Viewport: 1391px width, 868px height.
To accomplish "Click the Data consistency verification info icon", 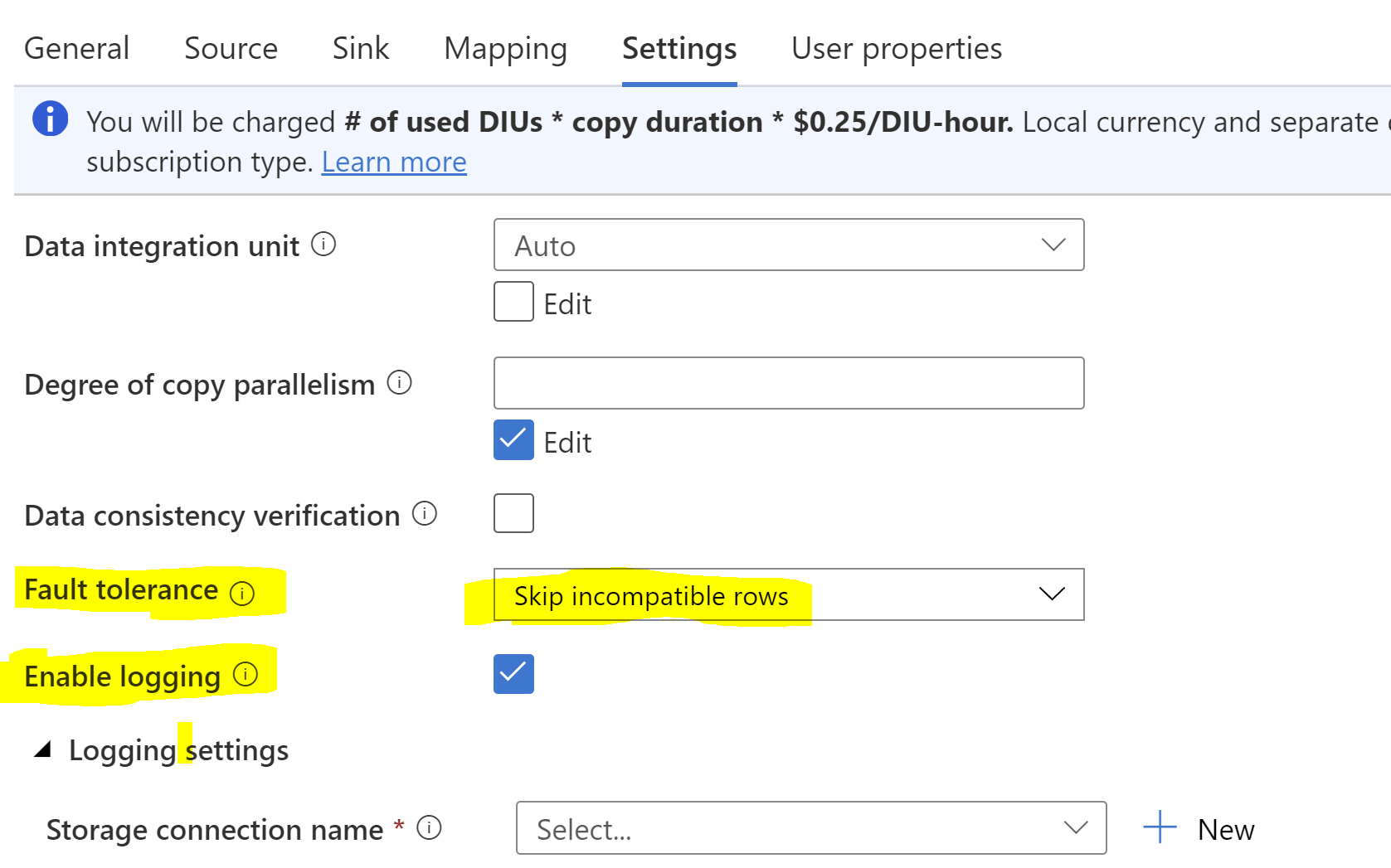I will 425,514.
